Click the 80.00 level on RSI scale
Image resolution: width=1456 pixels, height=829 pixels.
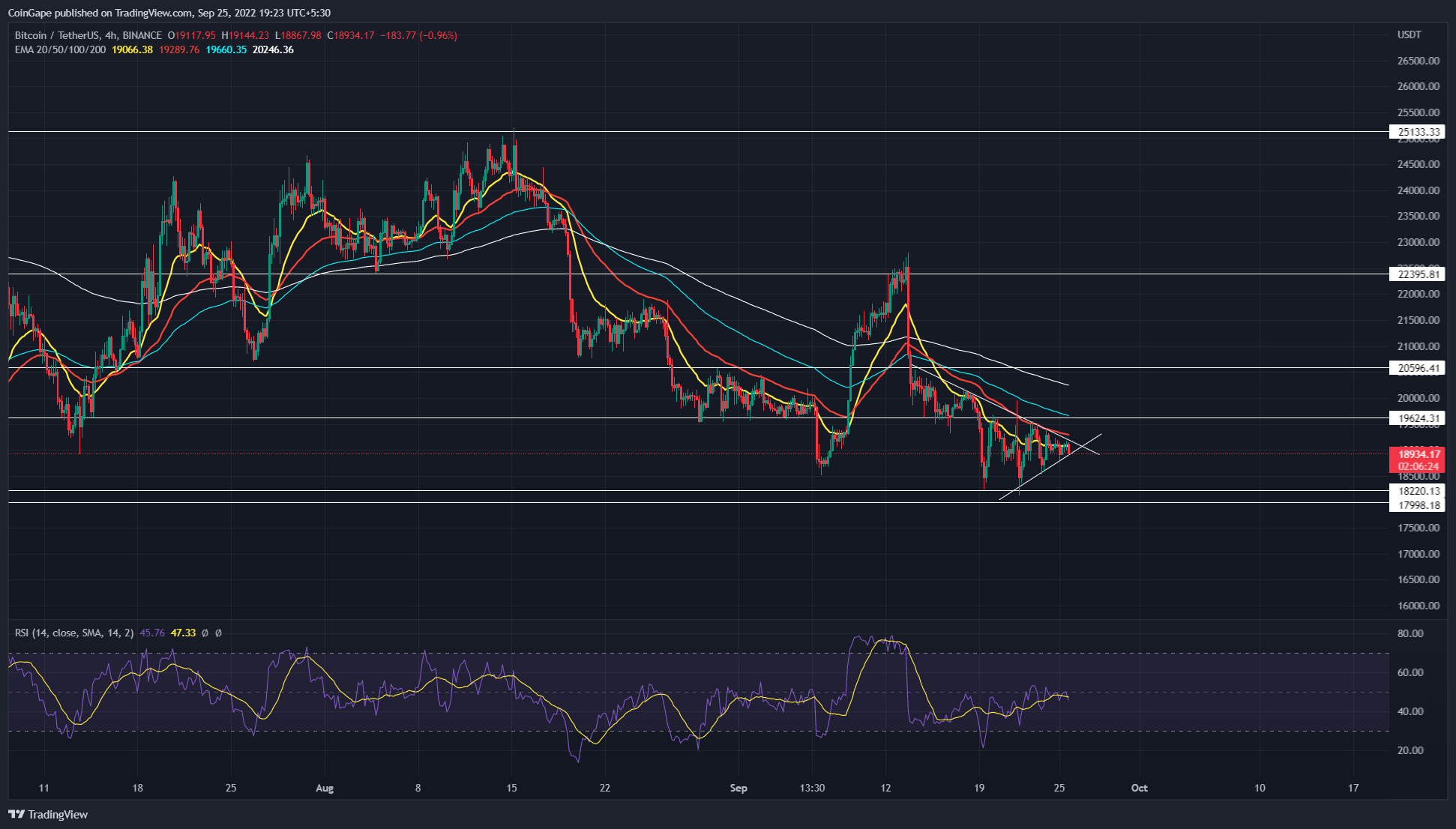coord(1410,633)
